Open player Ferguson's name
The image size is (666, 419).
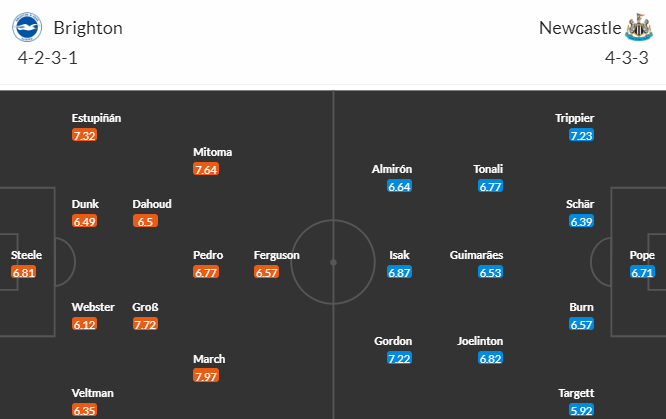click(277, 255)
